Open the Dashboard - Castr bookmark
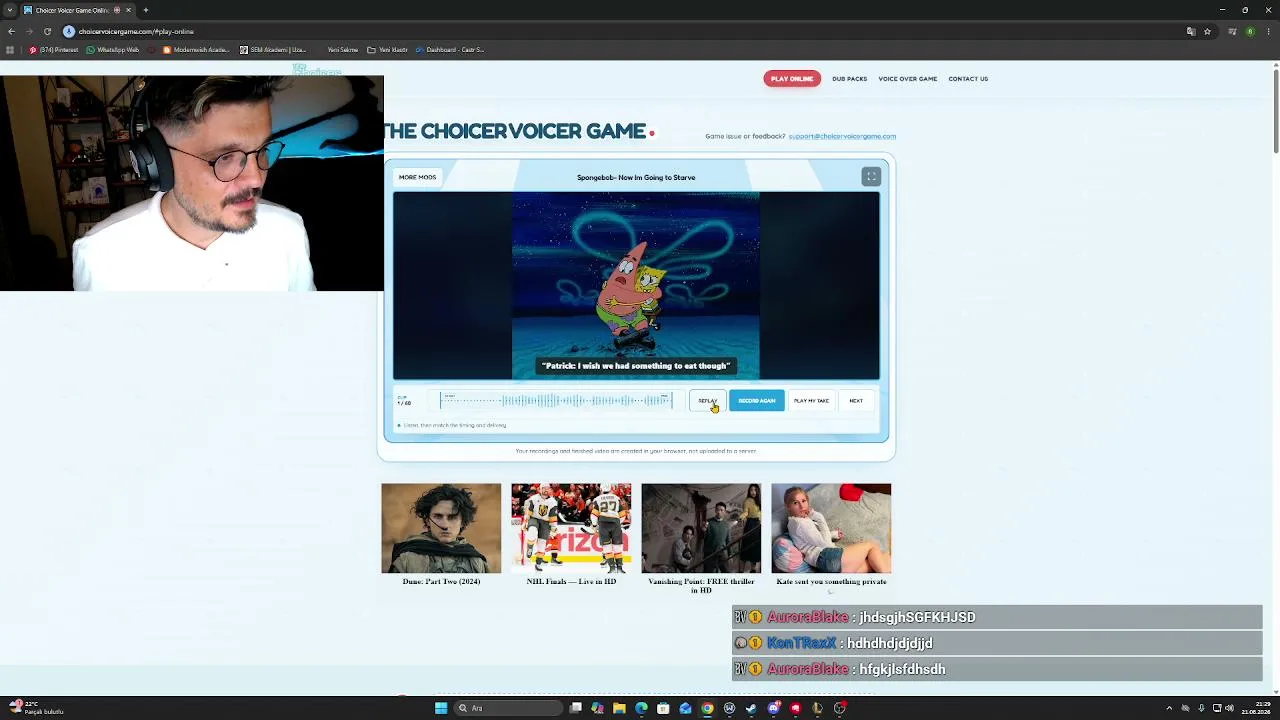Image resolution: width=1280 pixels, height=720 pixels. (450, 50)
